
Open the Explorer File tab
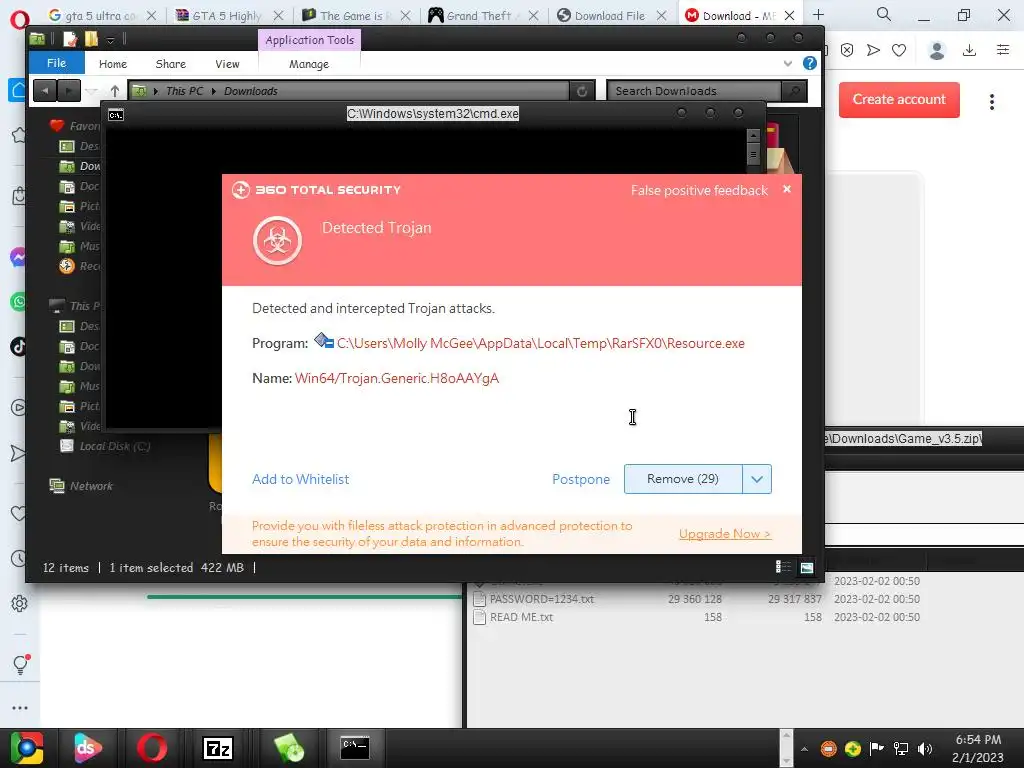tap(56, 63)
